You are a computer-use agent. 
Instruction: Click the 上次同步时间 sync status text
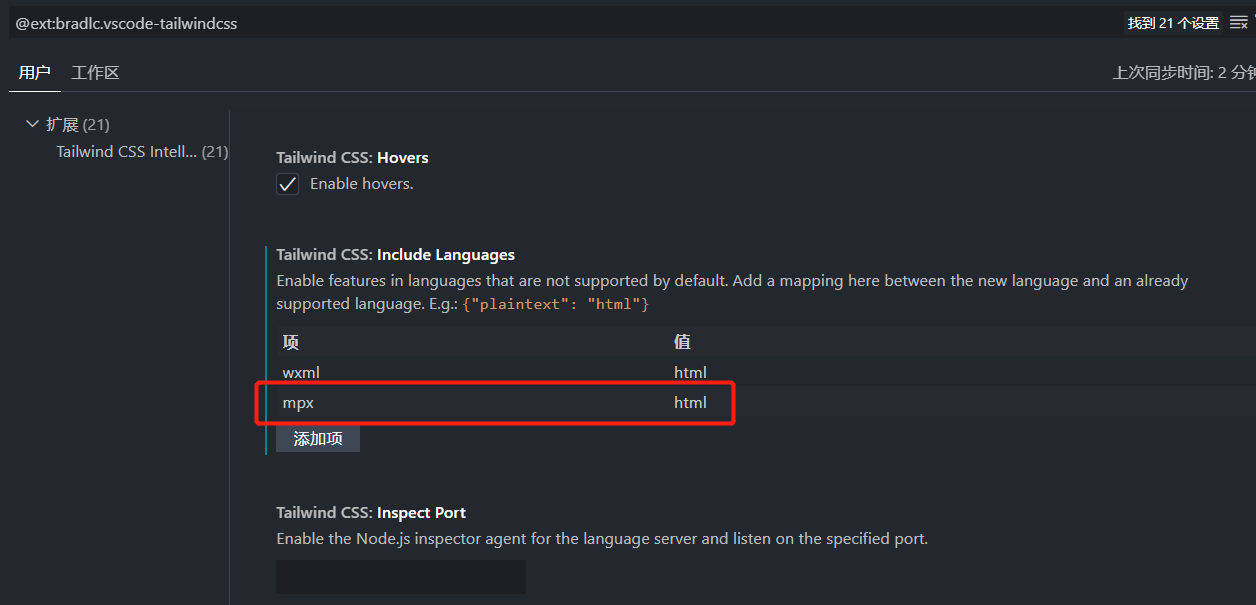point(1183,73)
